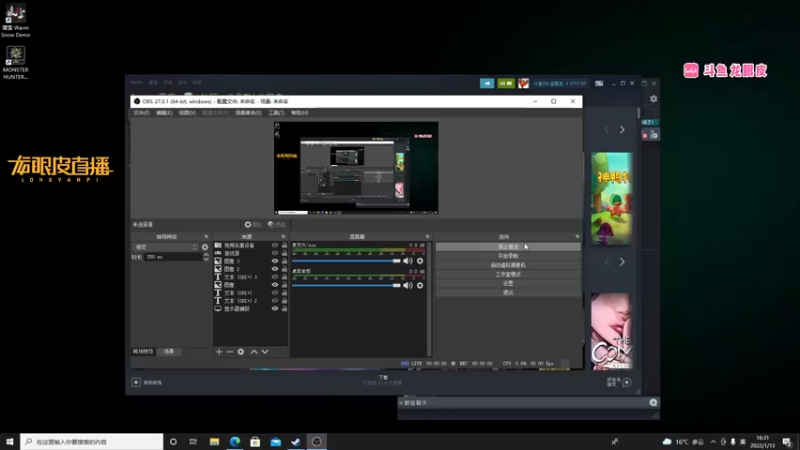Open Windows Start menu
Screen dimensions: 800x450
pyautogui.click(x=10, y=442)
